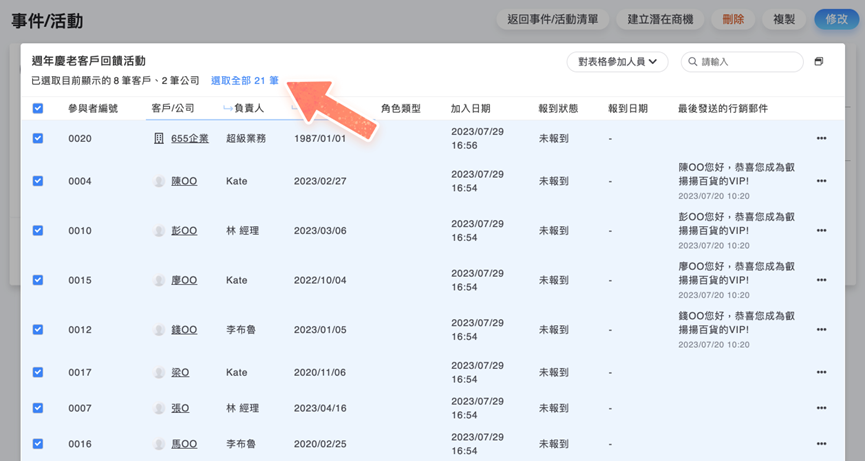
Task: Open the three-dot menu for participant 0016
Action: click(821, 444)
